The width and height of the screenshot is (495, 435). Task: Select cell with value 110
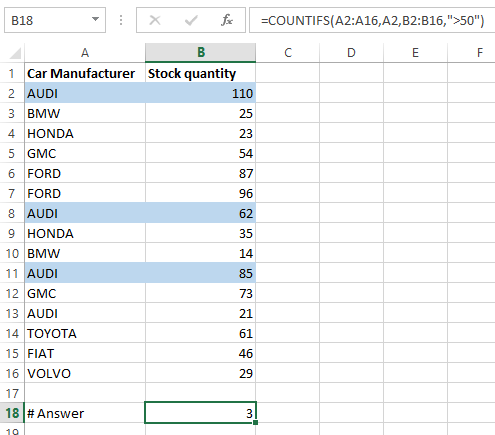point(201,93)
